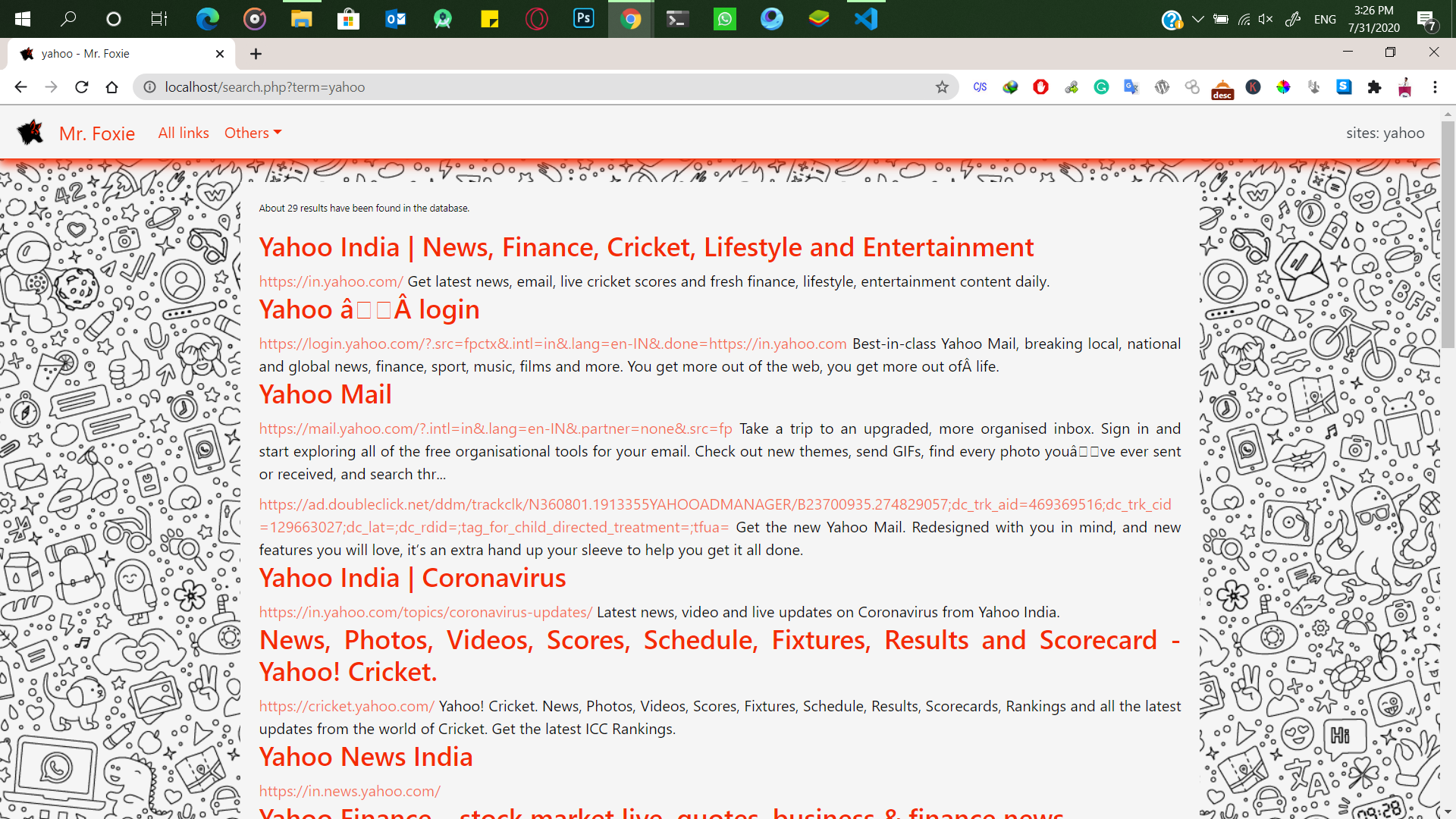Reload the page with refresh icon
The height and width of the screenshot is (819, 1456).
click(82, 87)
